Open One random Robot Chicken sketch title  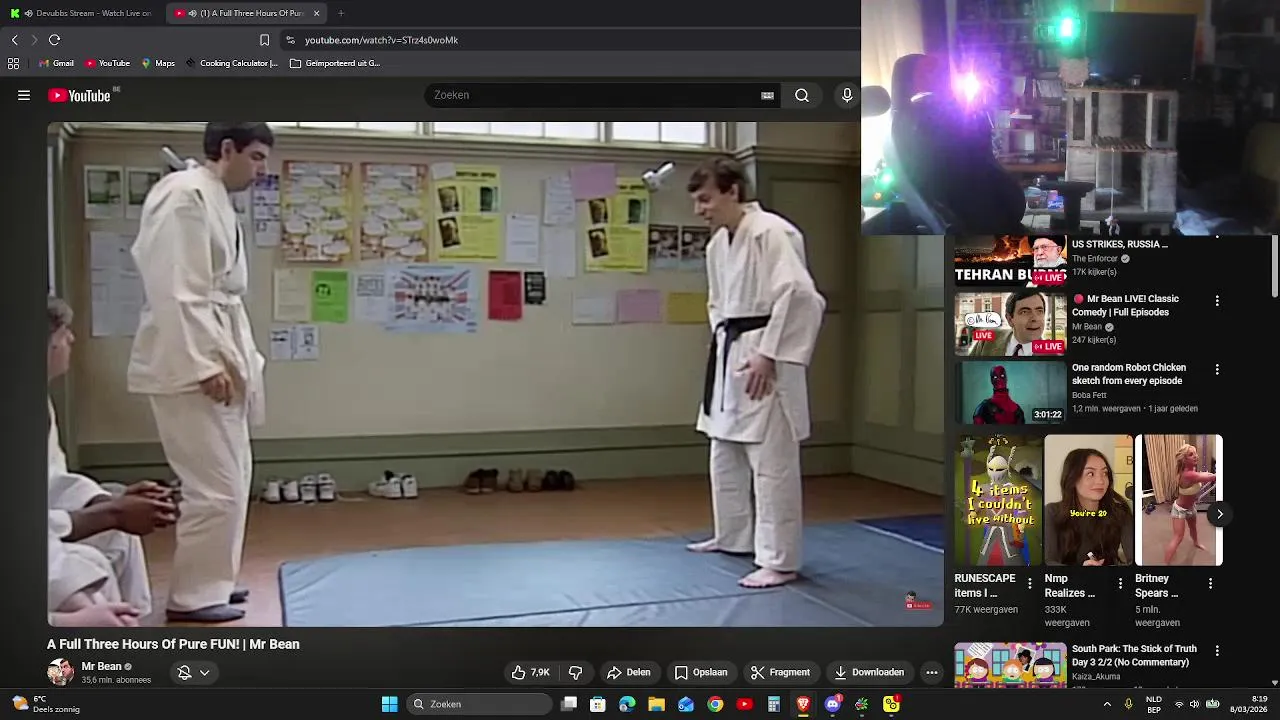click(x=1129, y=374)
